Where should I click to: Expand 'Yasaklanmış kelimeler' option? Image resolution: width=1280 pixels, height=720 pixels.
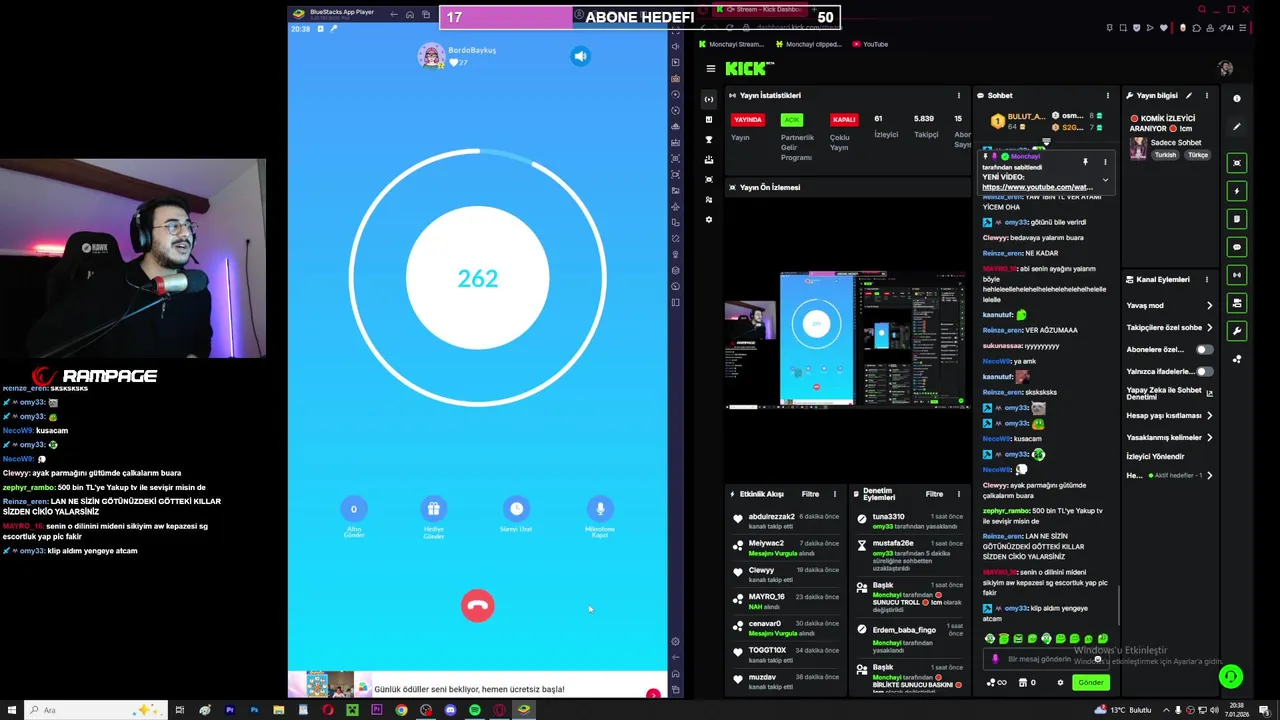[1169, 437]
